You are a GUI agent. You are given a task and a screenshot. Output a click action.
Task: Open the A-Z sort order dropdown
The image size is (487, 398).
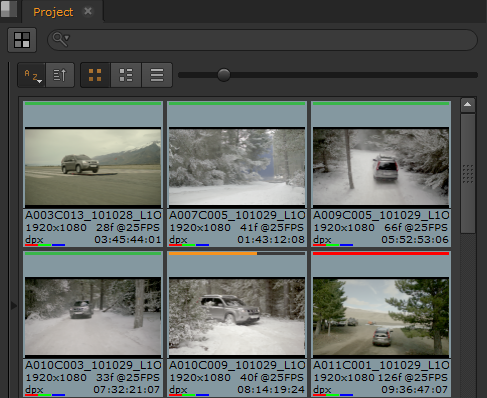(x=31, y=75)
